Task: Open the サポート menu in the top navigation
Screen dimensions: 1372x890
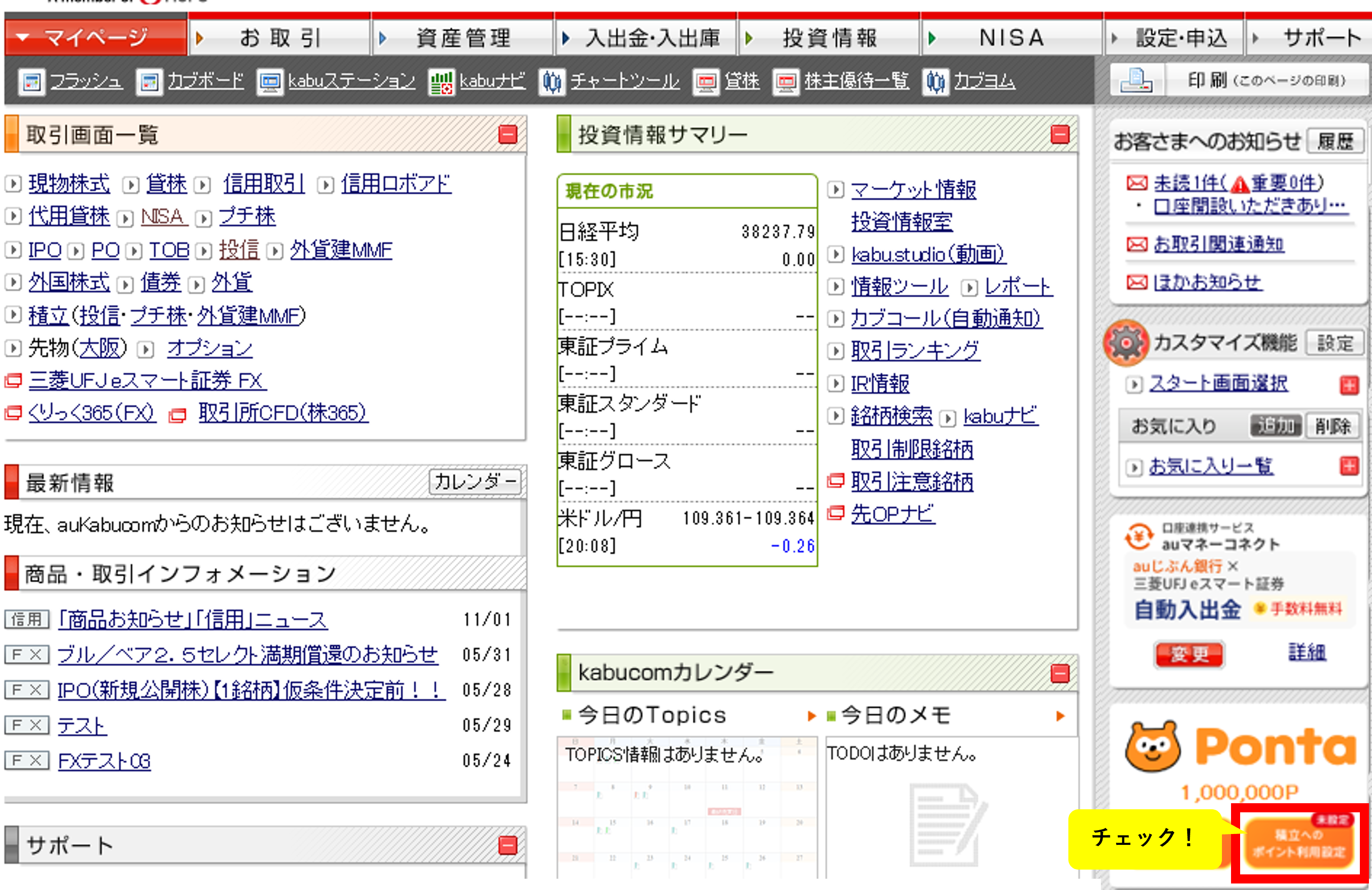Action: 1310,37
